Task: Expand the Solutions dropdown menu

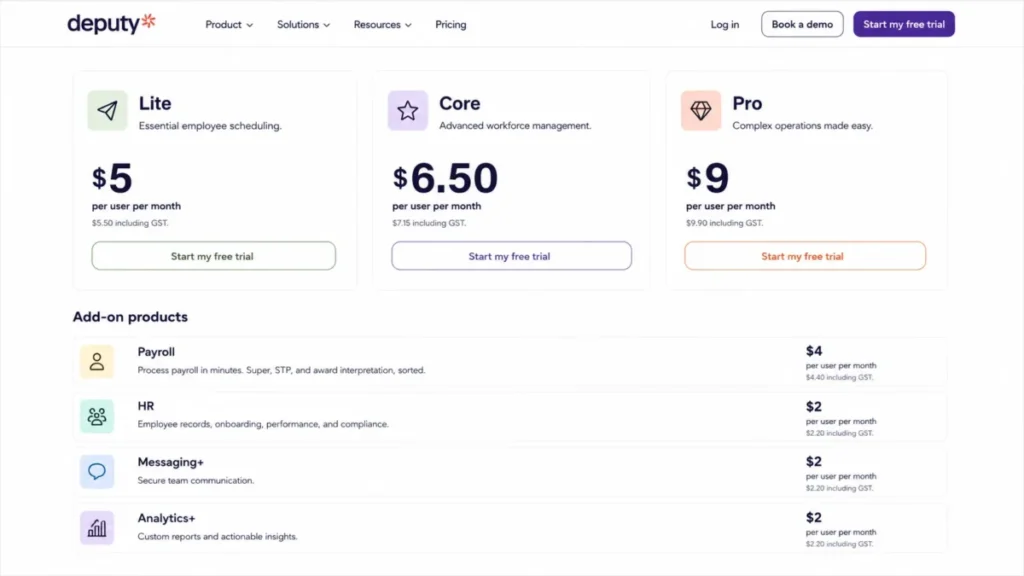Action: tap(303, 24)
